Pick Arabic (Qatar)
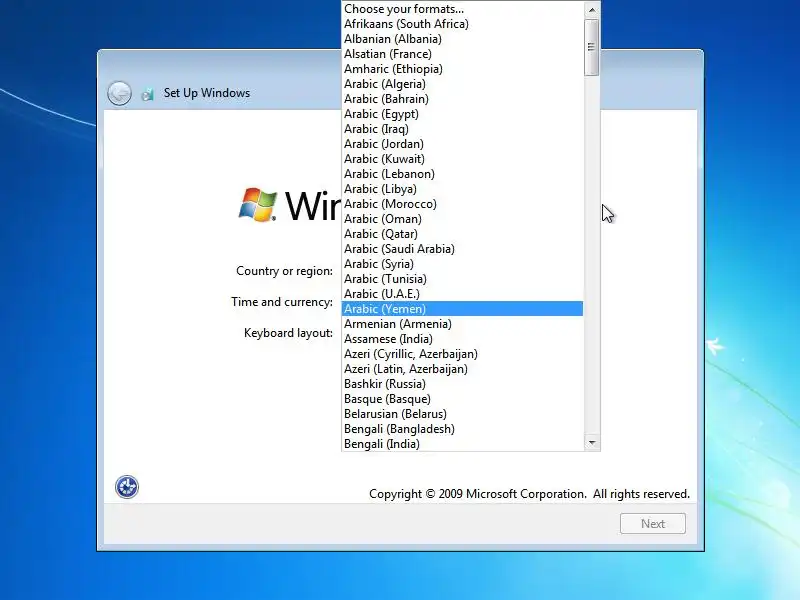This screenshot has width=800, height=600. pos(462,234)
